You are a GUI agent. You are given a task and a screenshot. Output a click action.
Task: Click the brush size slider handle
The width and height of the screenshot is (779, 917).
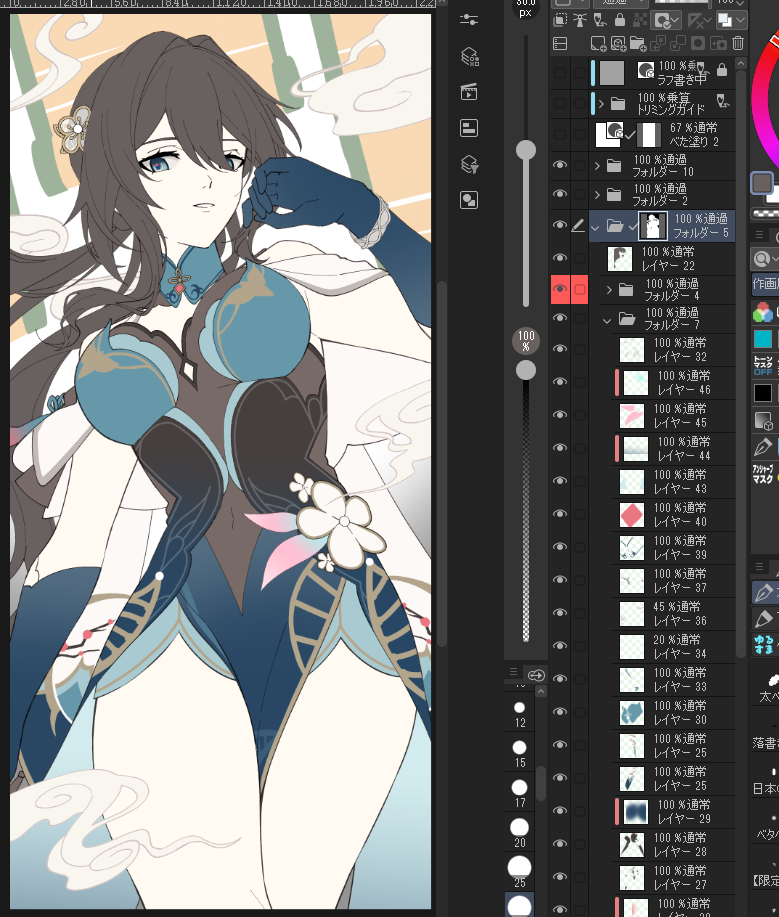click(526, 150)
